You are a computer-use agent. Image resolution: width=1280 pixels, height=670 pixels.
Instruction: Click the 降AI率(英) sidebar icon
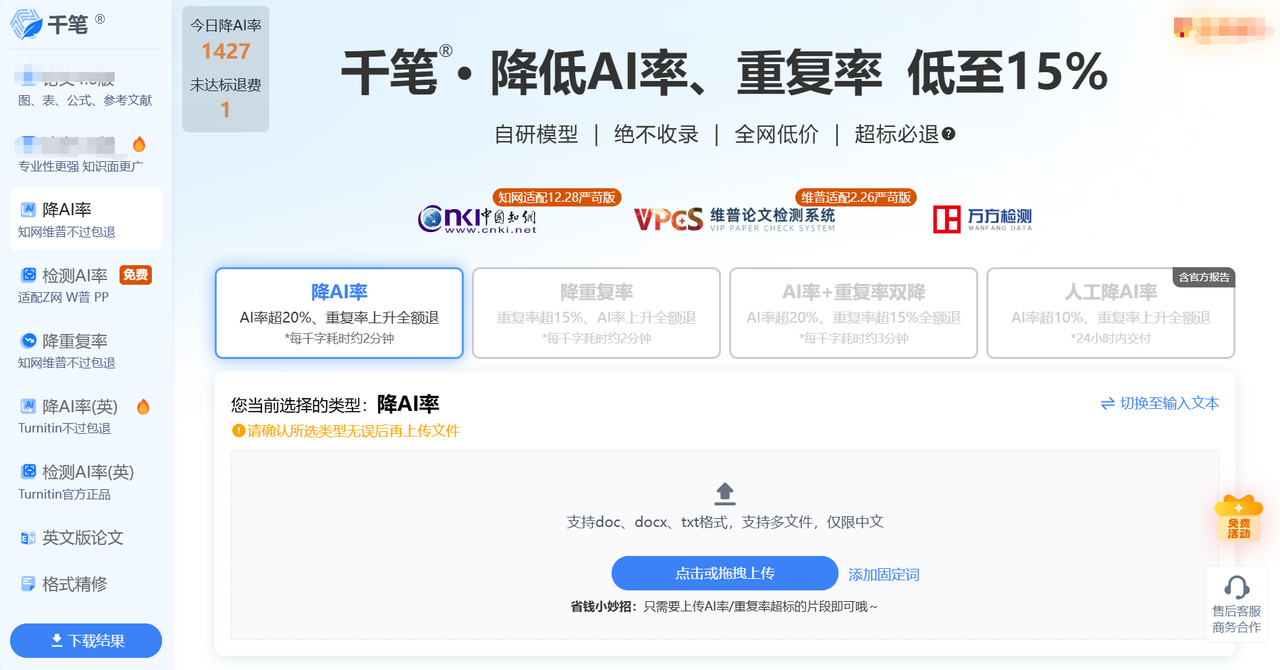[28, 406]
